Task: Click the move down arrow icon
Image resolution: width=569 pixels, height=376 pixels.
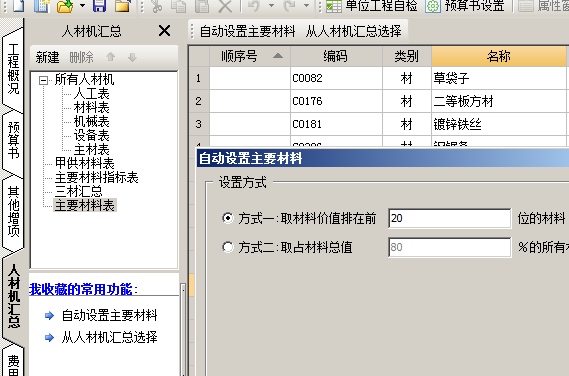Action: pos(132,57)
